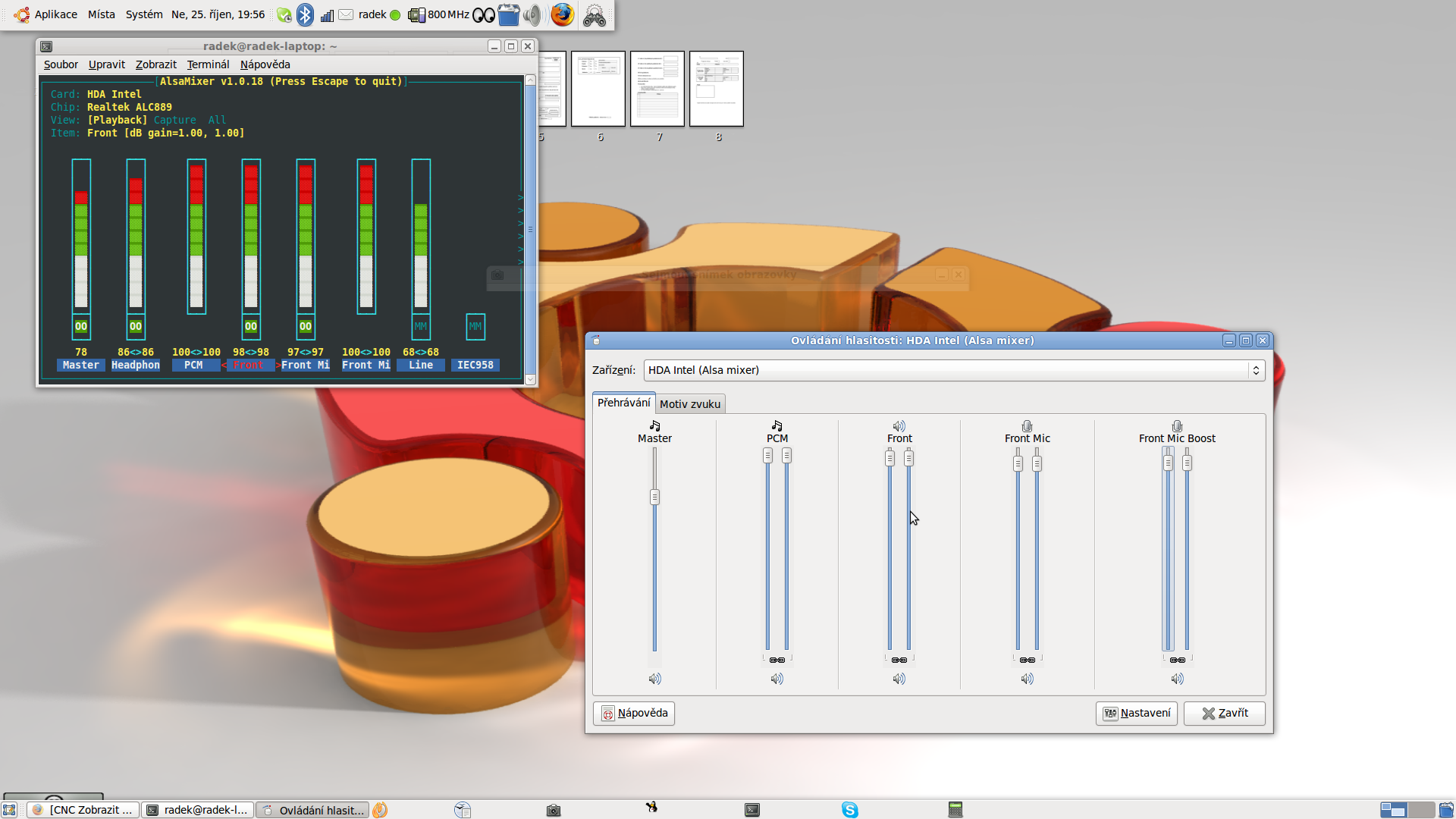Open Firefox from top panel launcher
This screenshot has height=819, width=1456.
click(x=562, y=14)
